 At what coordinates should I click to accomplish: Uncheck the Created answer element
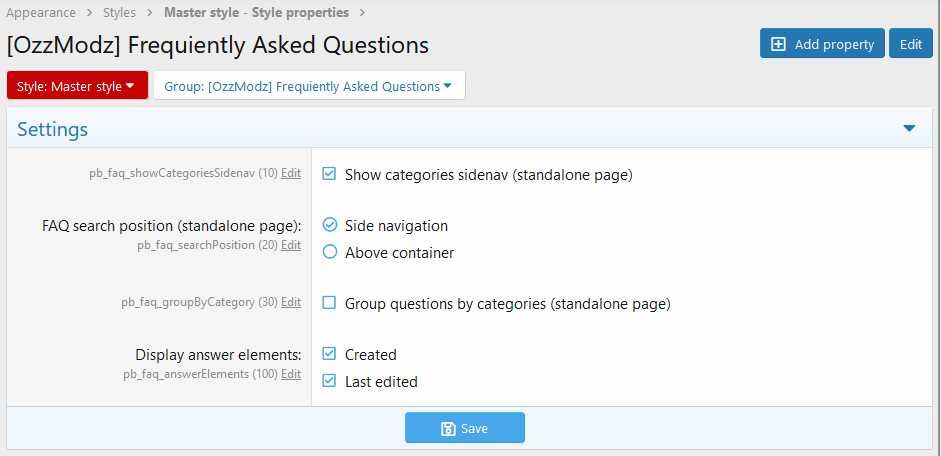click(329, 353)
